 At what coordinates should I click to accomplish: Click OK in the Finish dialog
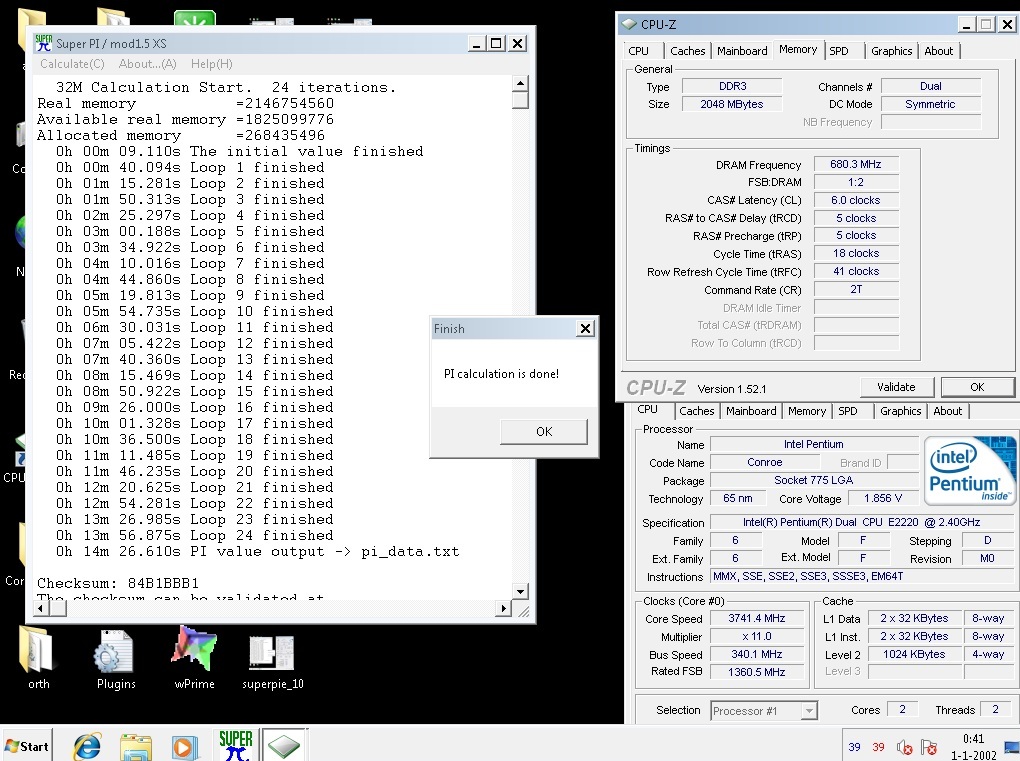(x=544, y=431)
